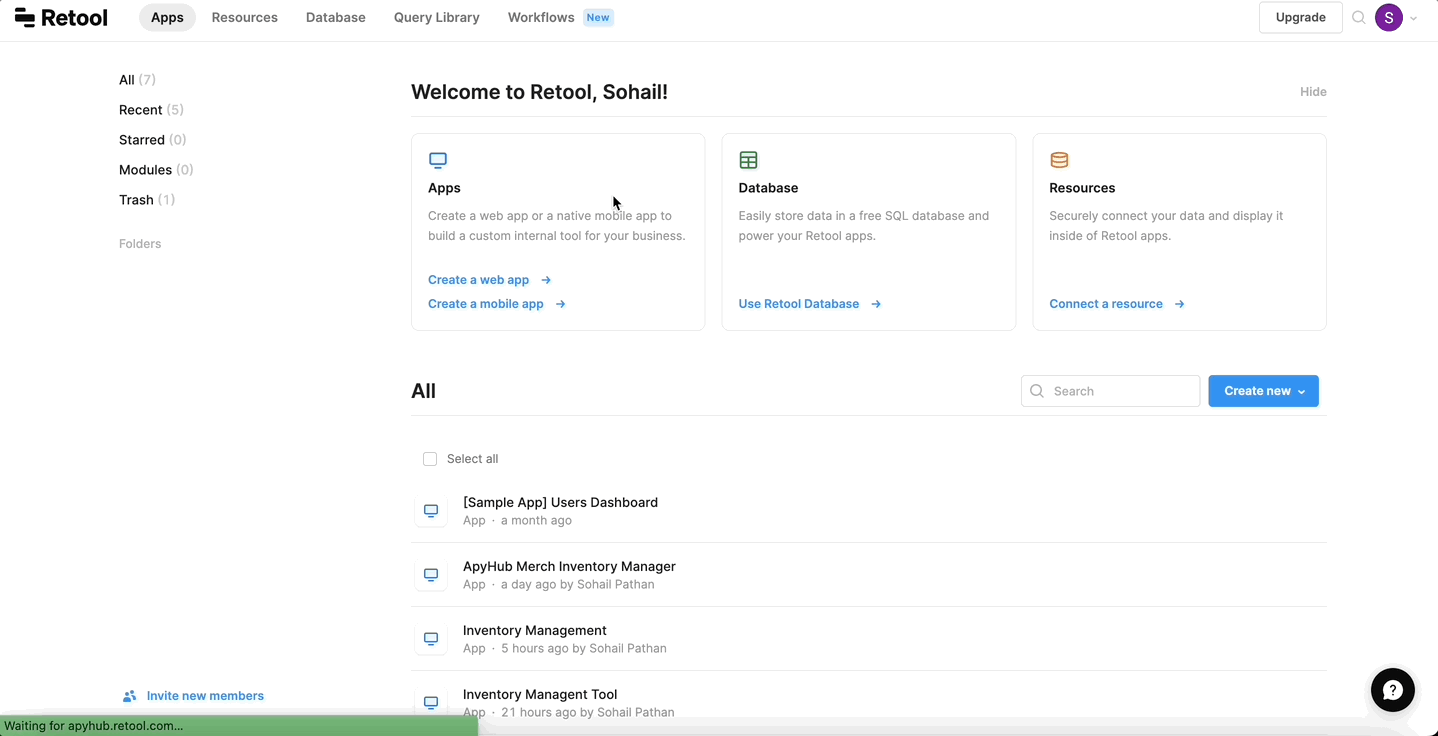
Task: Click the Connect a resource link
Action: coord(1106,304)
